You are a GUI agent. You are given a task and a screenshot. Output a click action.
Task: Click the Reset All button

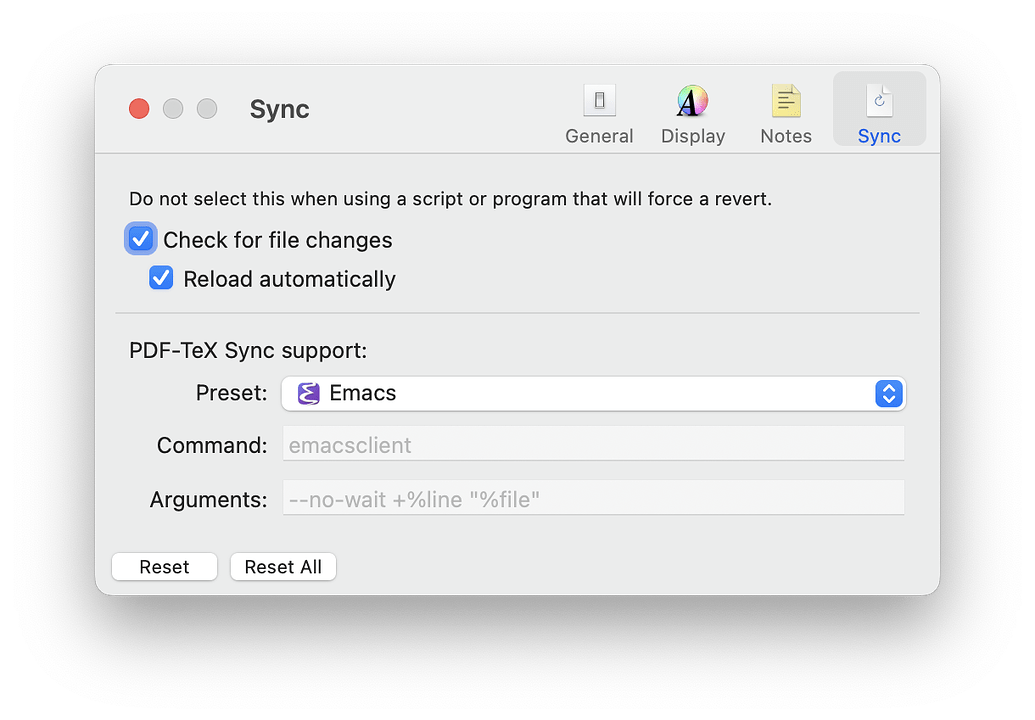[x=283, y=566]
